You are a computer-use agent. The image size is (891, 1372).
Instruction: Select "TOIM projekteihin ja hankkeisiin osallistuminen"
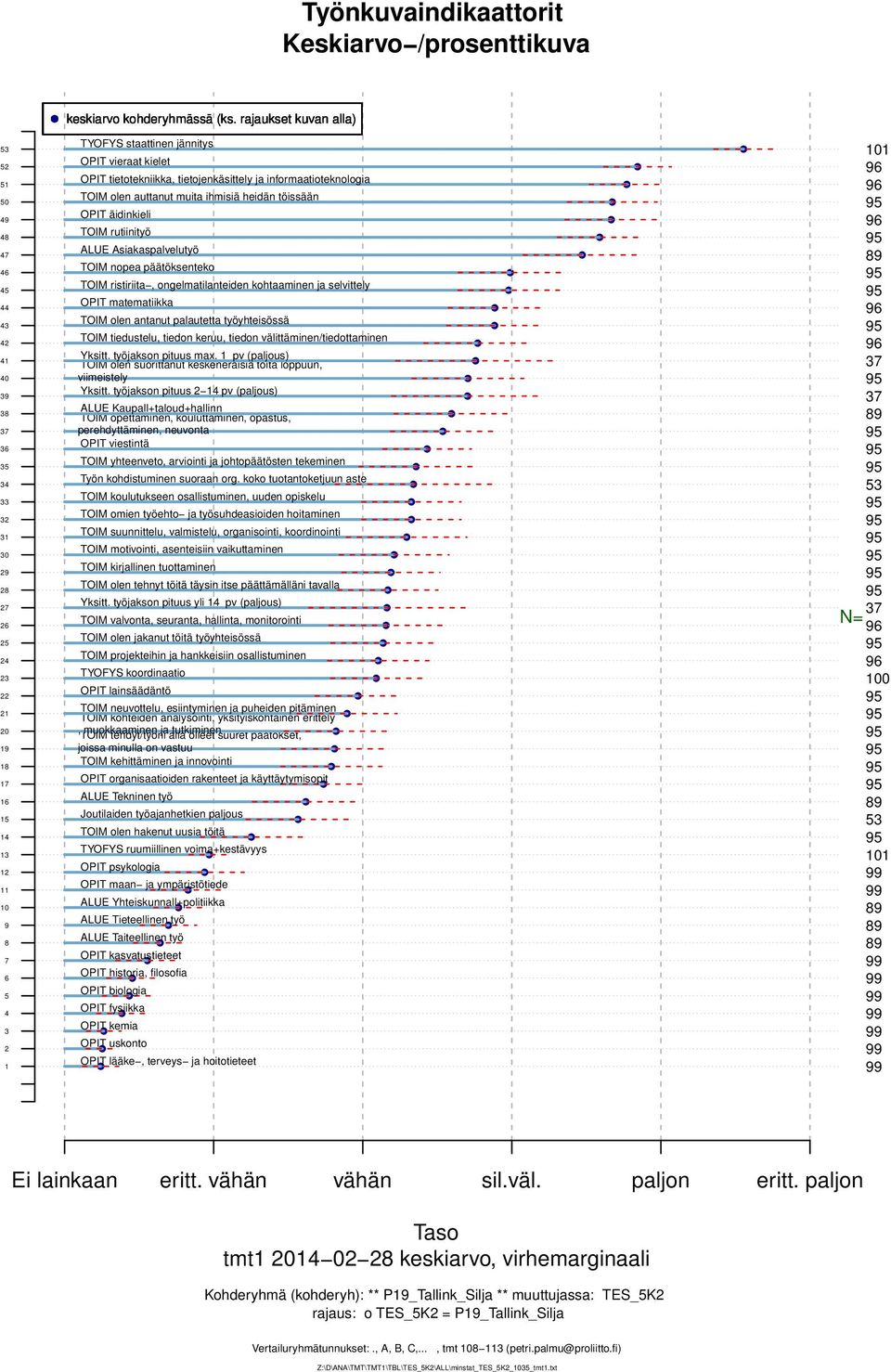click(193, 655)
